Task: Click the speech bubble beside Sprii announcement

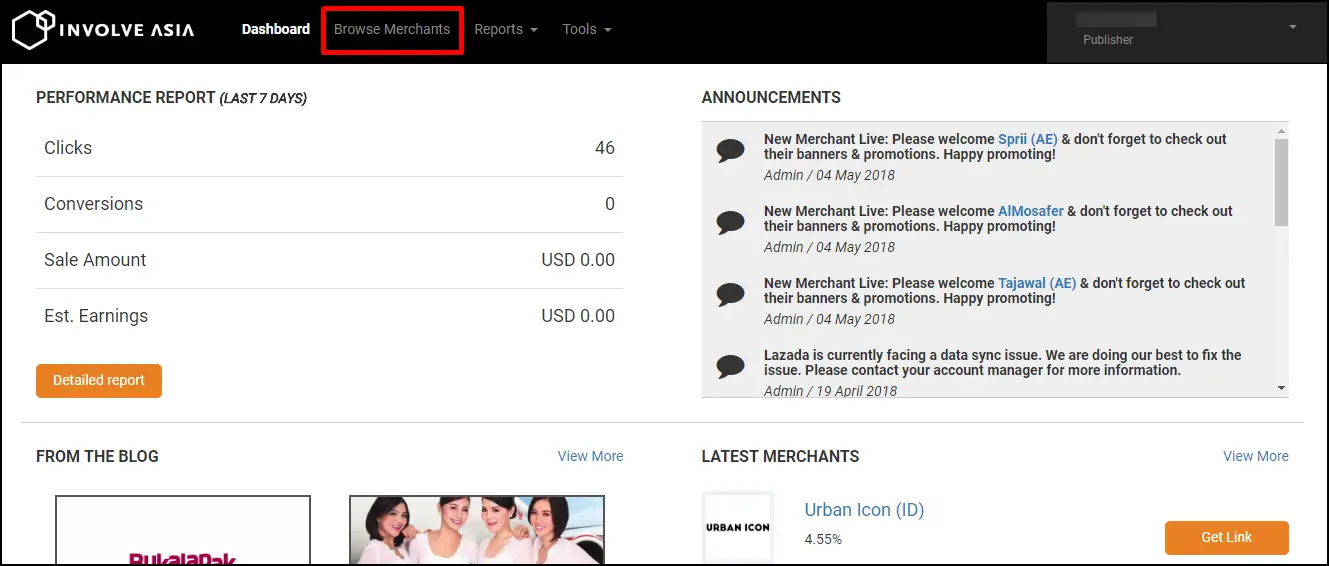Action: 731,151
